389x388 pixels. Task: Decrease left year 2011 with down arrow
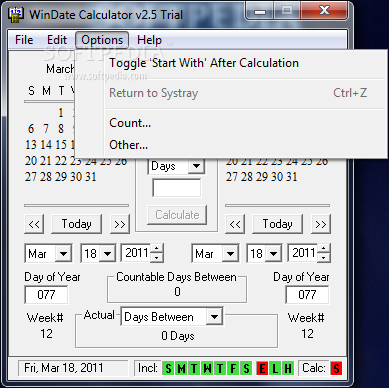tap(157, 258)
